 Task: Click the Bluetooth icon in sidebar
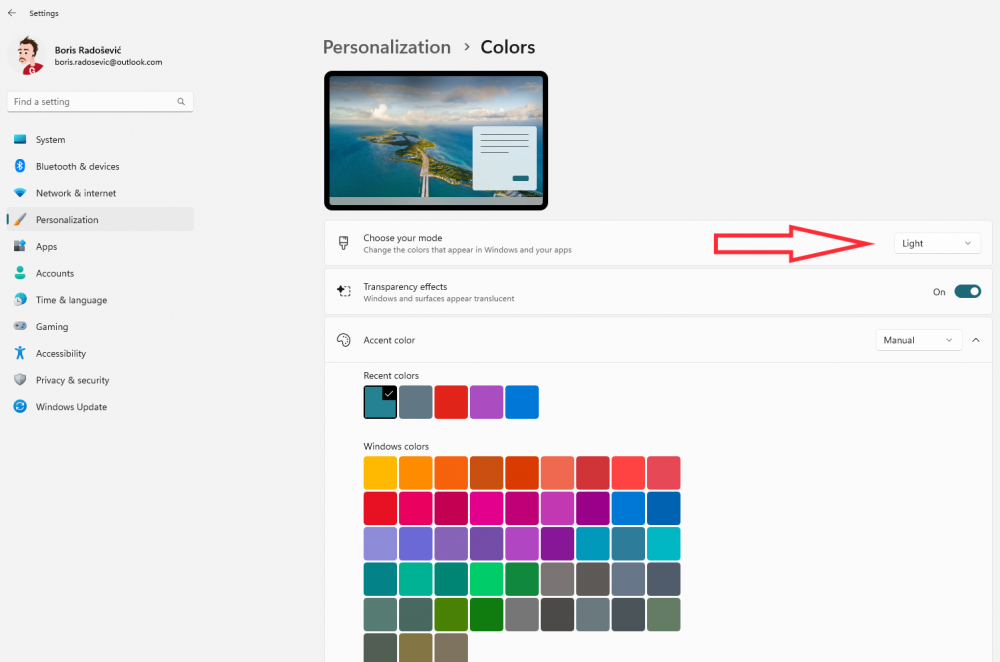pyautogui.click(x=20, y=166)
